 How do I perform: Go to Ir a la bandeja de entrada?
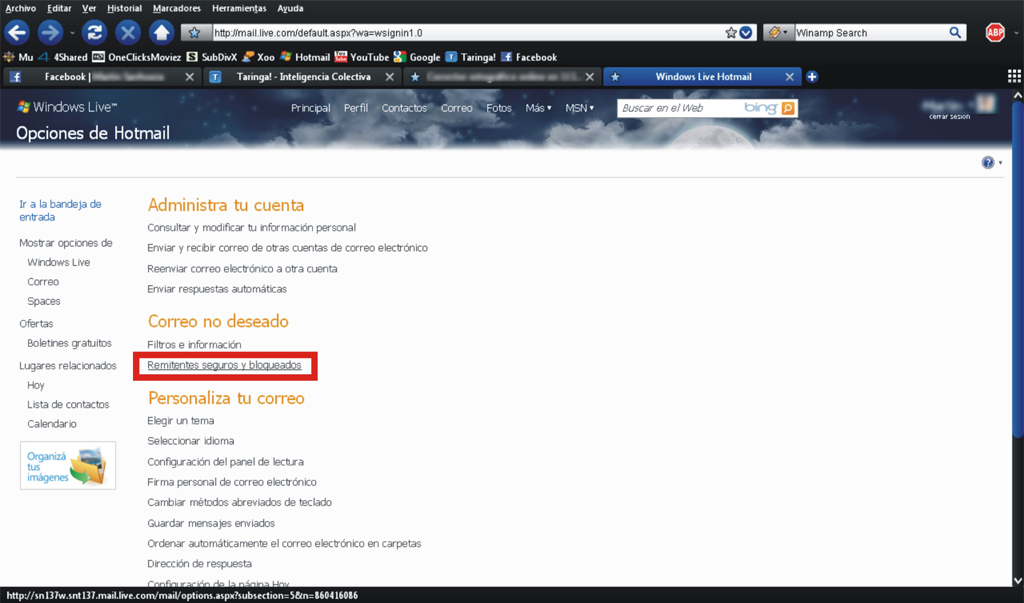point(60,210)
